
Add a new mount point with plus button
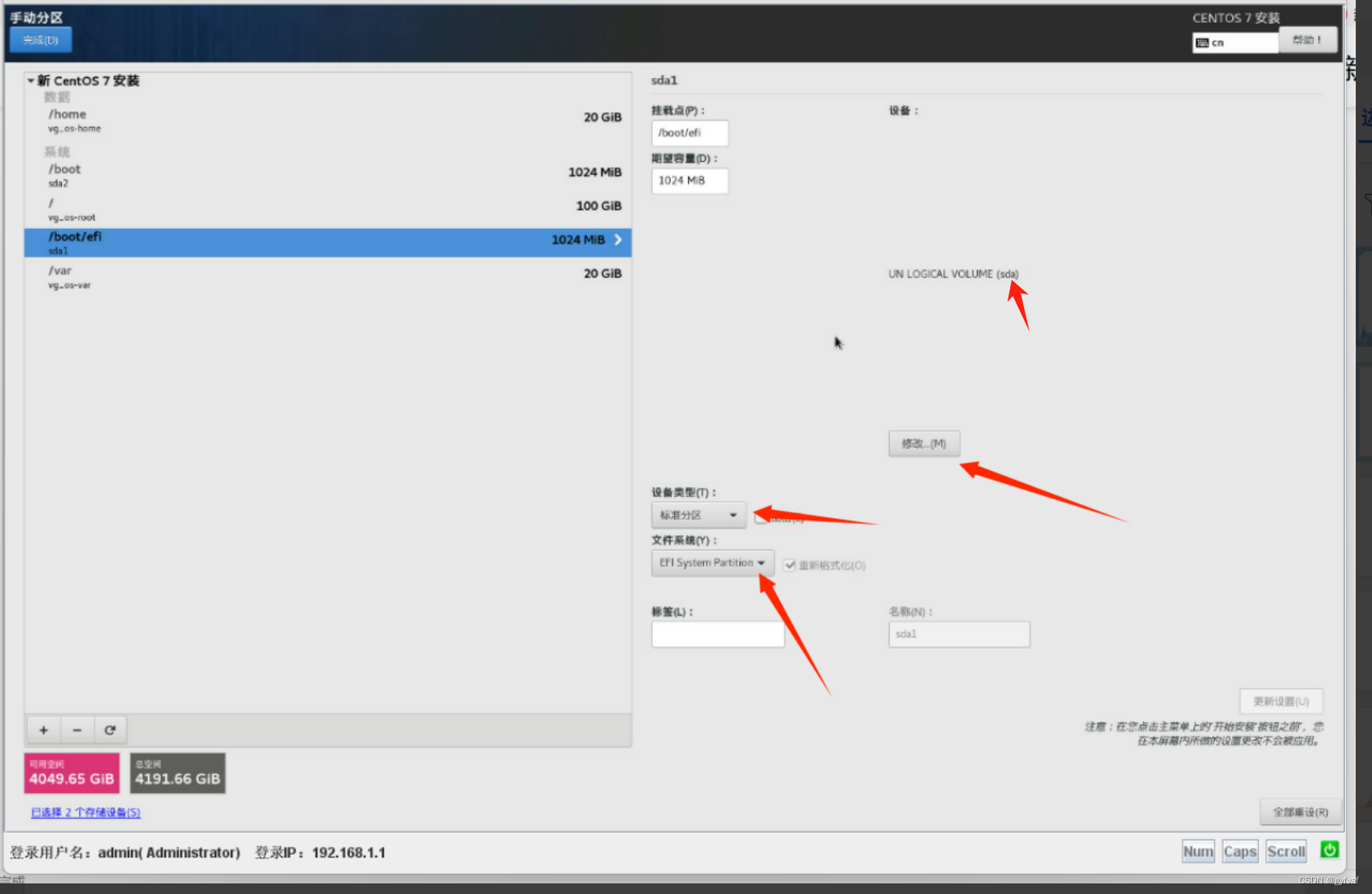tap(44, 730)
